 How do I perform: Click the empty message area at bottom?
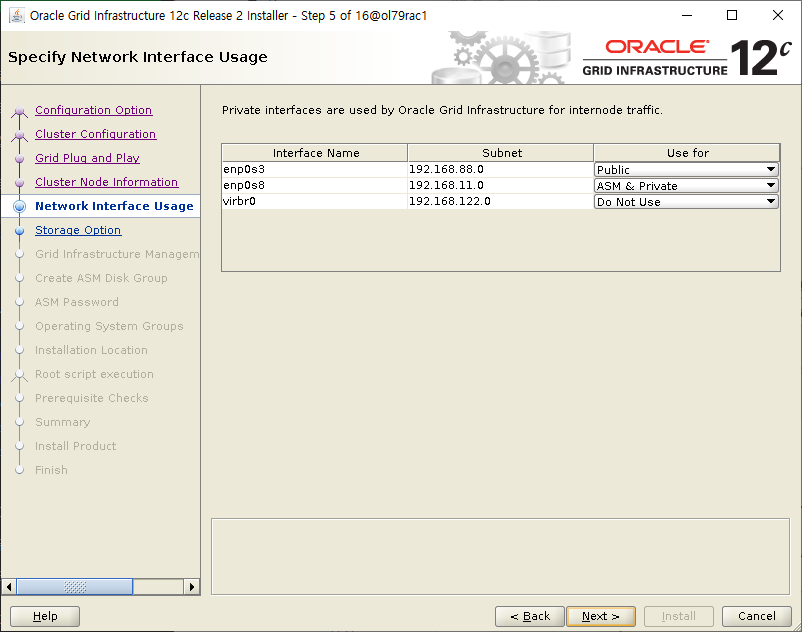click(500, 556)
